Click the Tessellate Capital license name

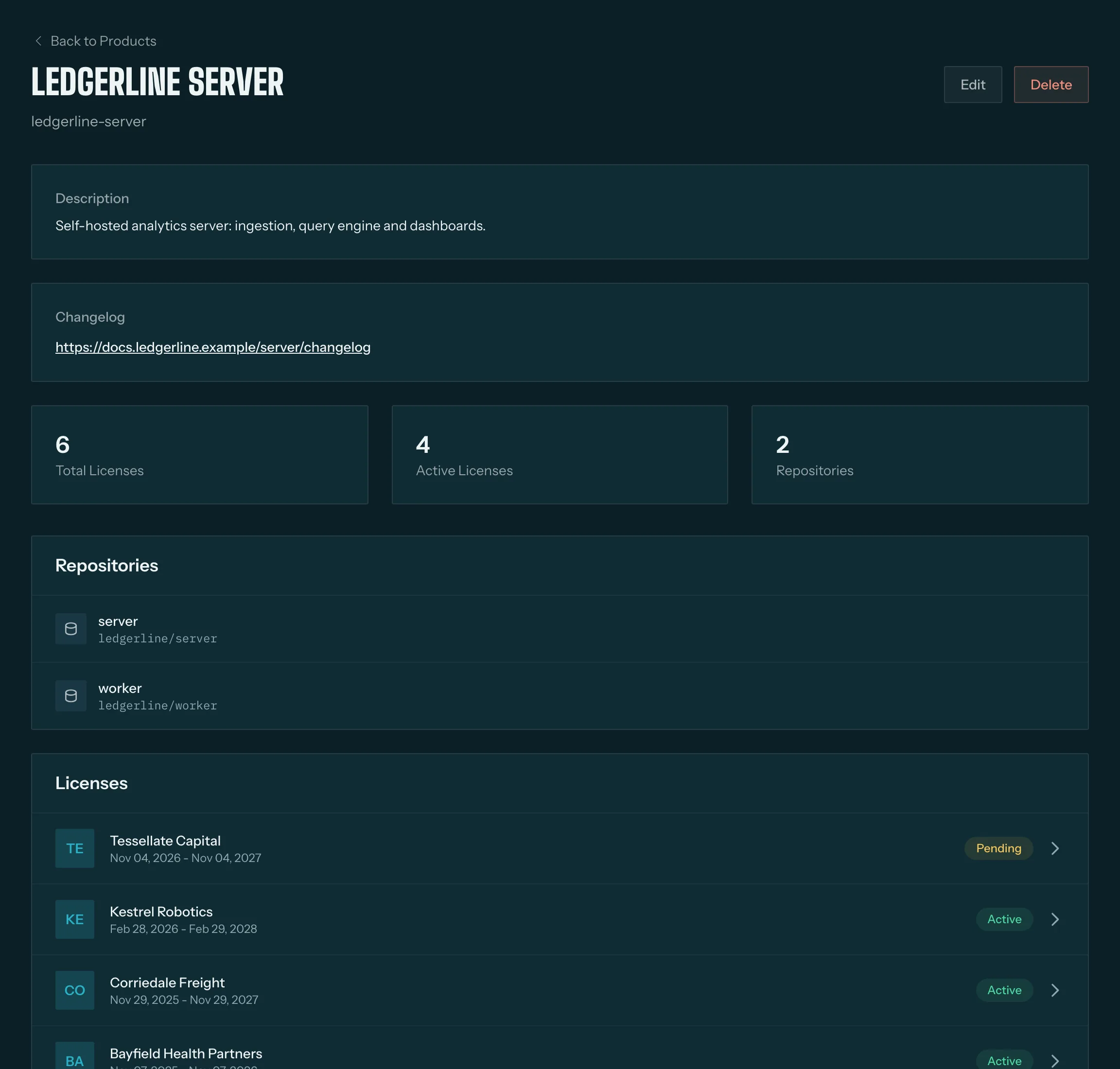165,841
